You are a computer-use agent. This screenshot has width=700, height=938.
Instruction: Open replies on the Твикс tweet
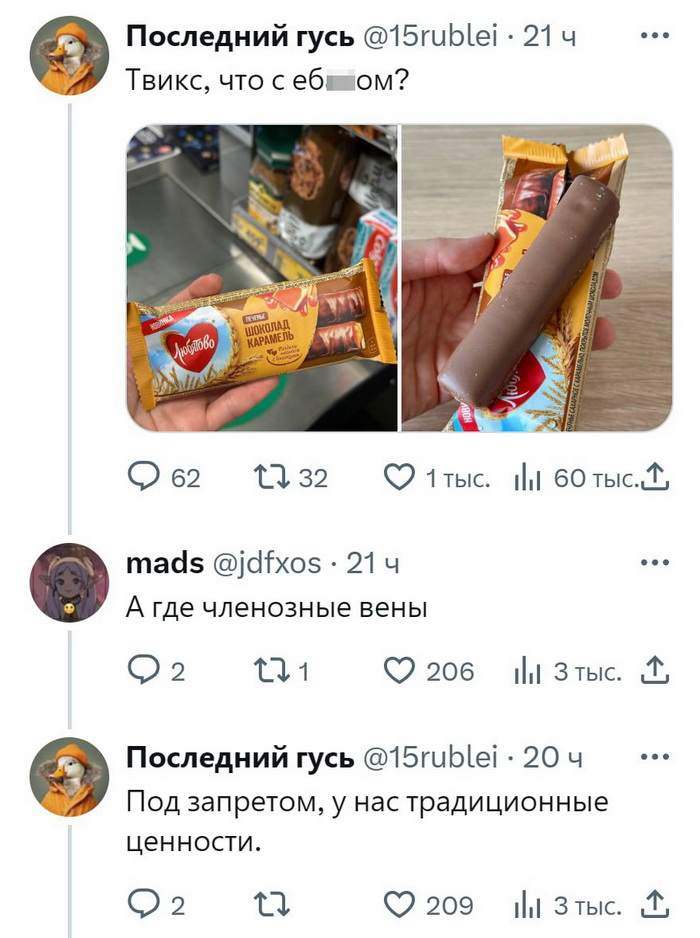click(164, 477)
